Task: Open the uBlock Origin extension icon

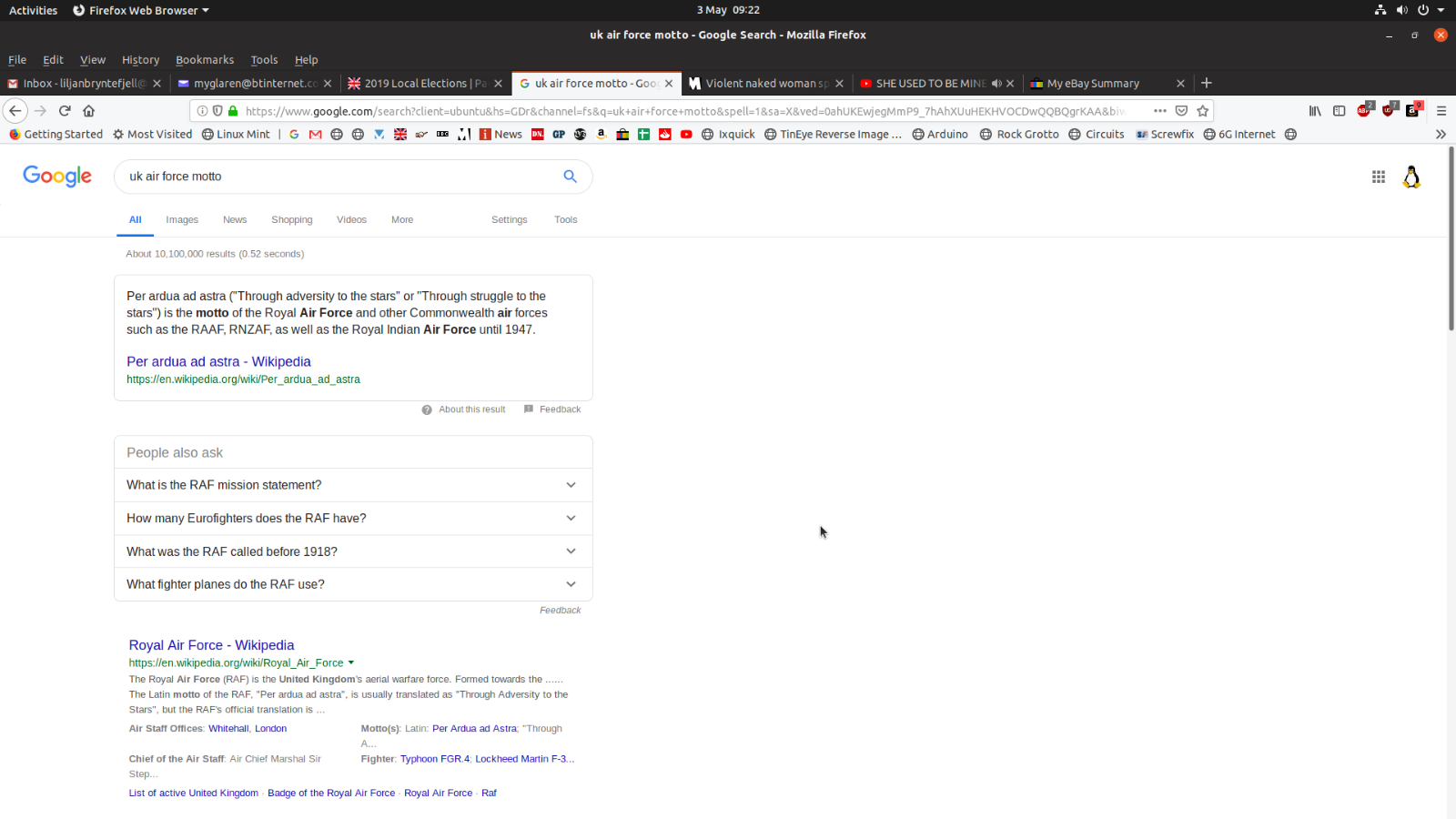Action: tap(1389, 110)
